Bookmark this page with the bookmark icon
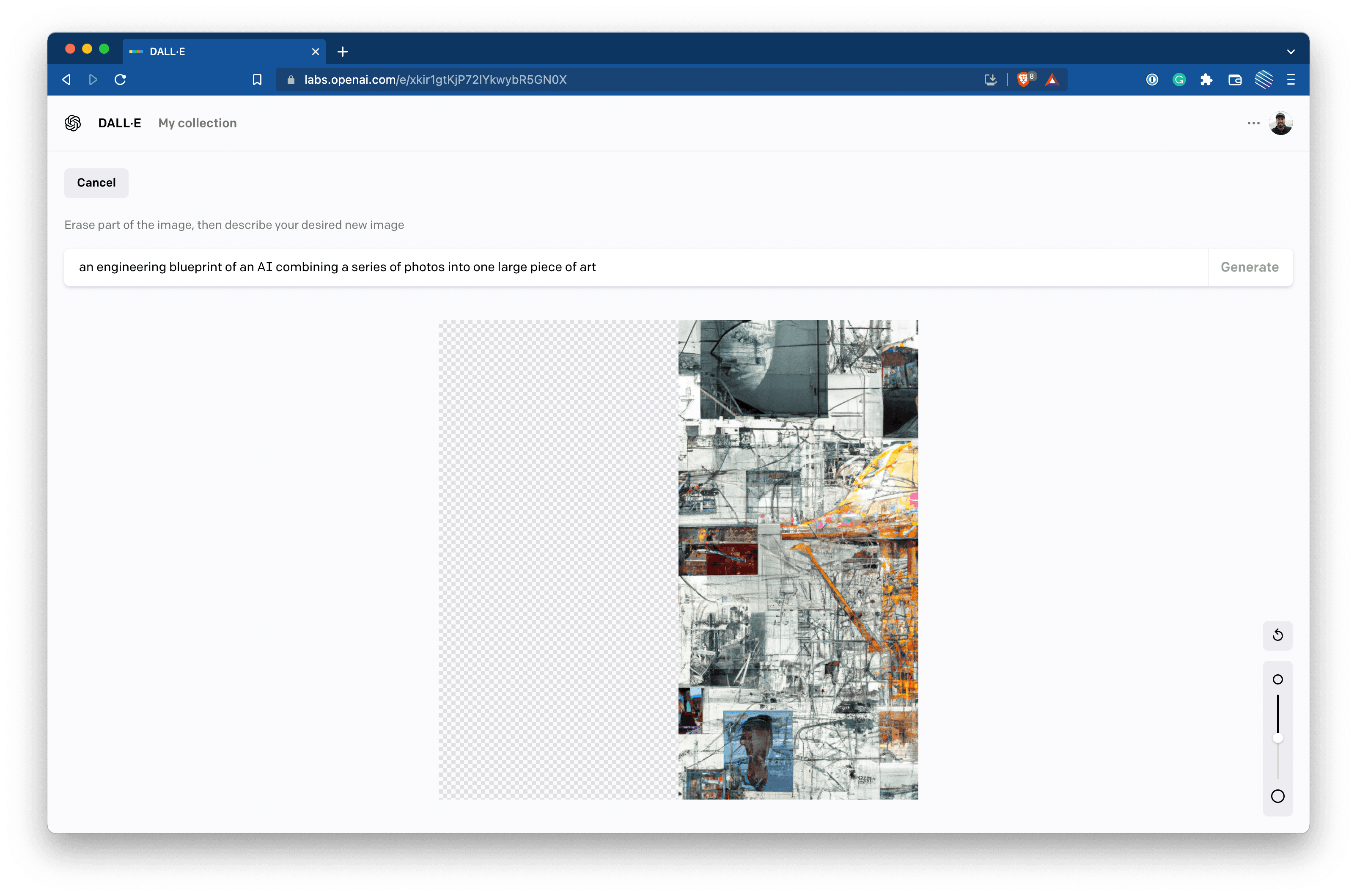This screenshot has width=1357, height=896. (x=257, y=80)
